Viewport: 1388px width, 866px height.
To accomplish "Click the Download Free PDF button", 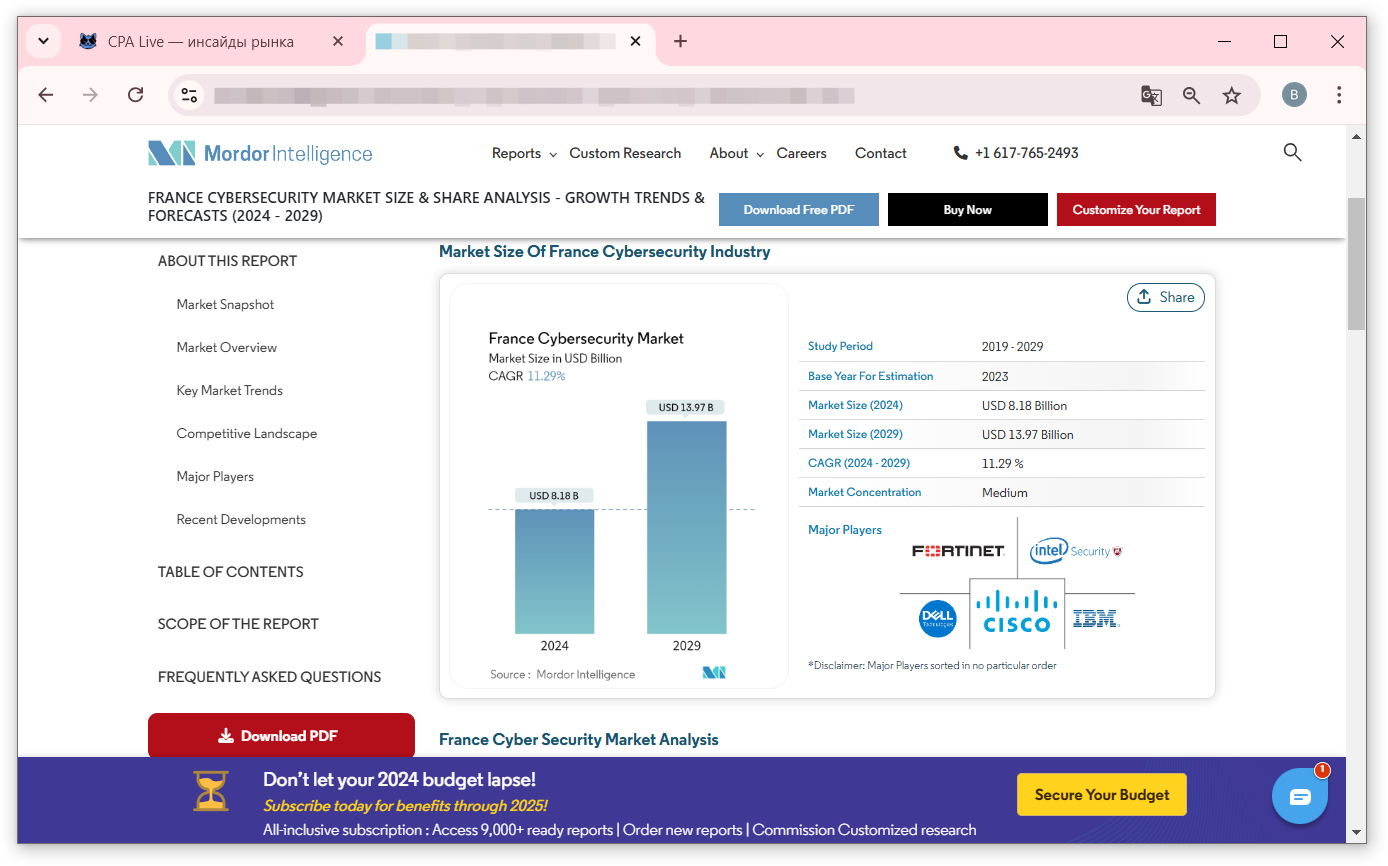I will (x=799, y=209).
